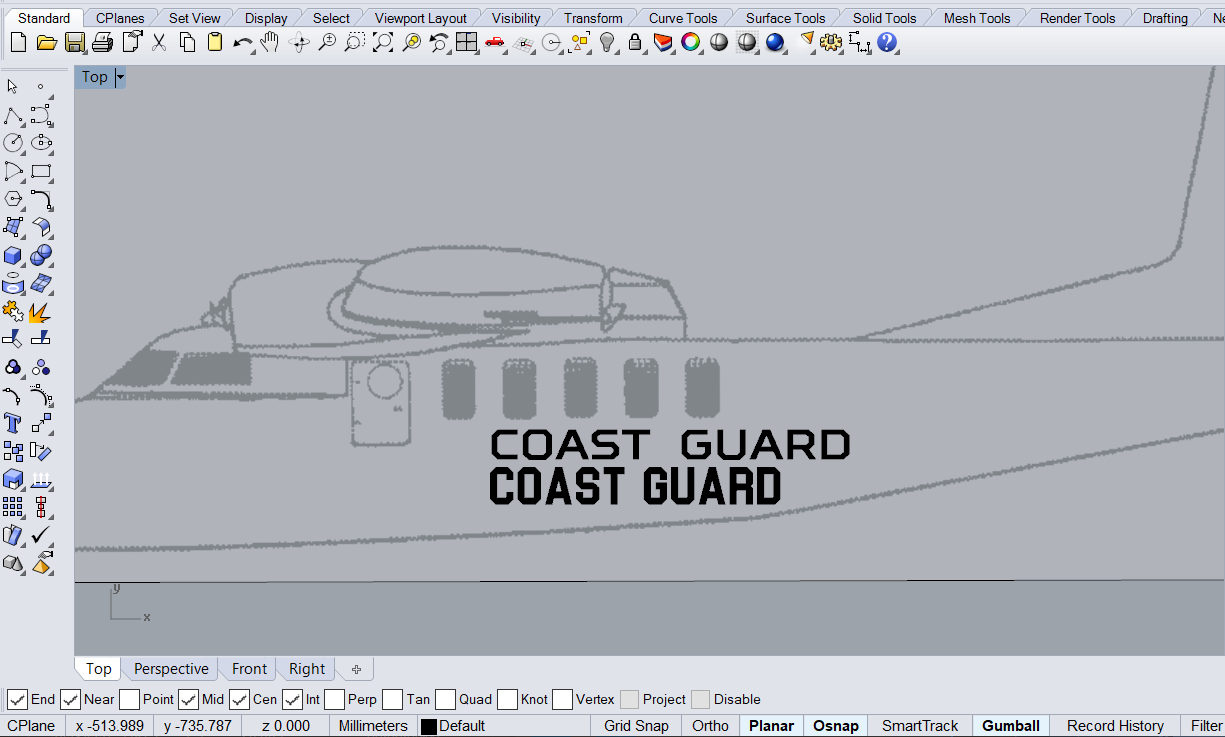Click the Grid Snap status button

636,726
